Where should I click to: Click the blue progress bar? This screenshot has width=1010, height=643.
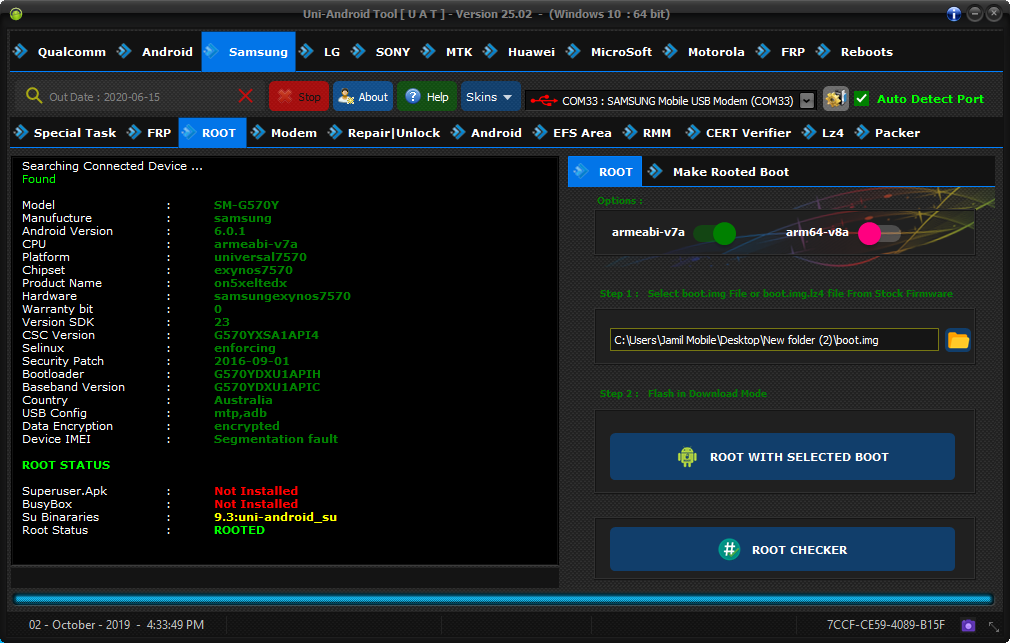tap(504, 599)
